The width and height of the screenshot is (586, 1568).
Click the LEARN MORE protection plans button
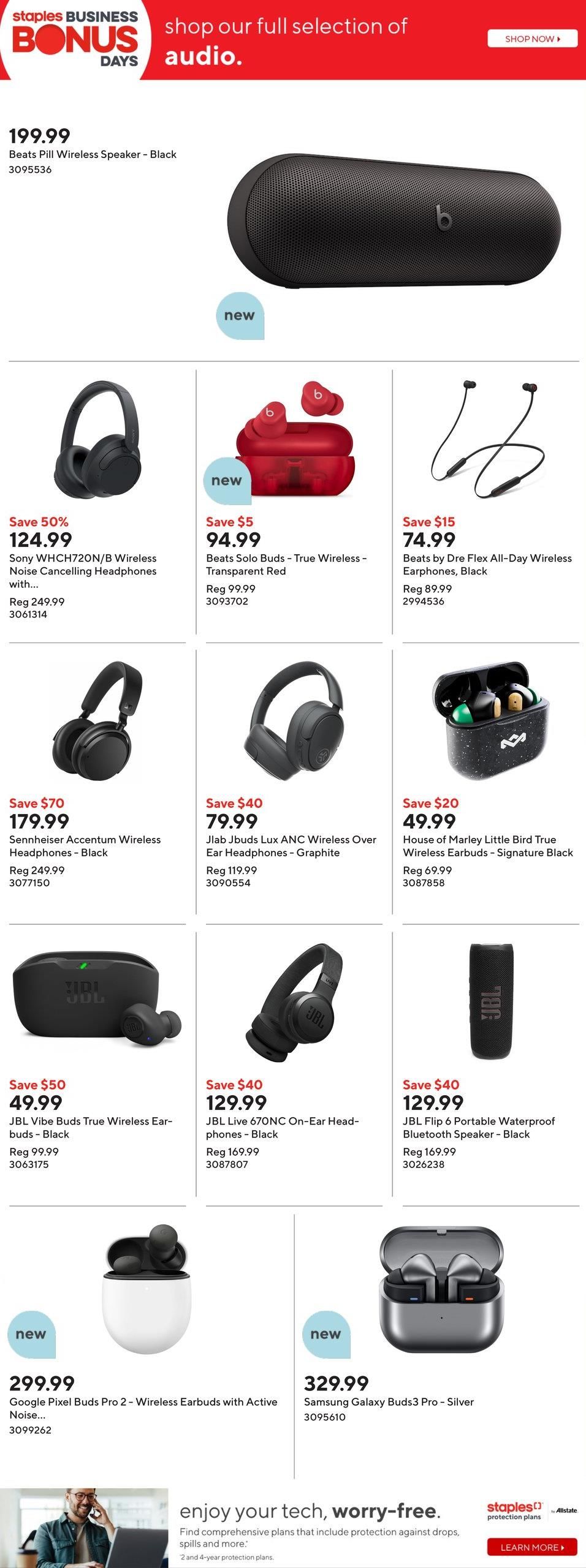point(532,1547)
